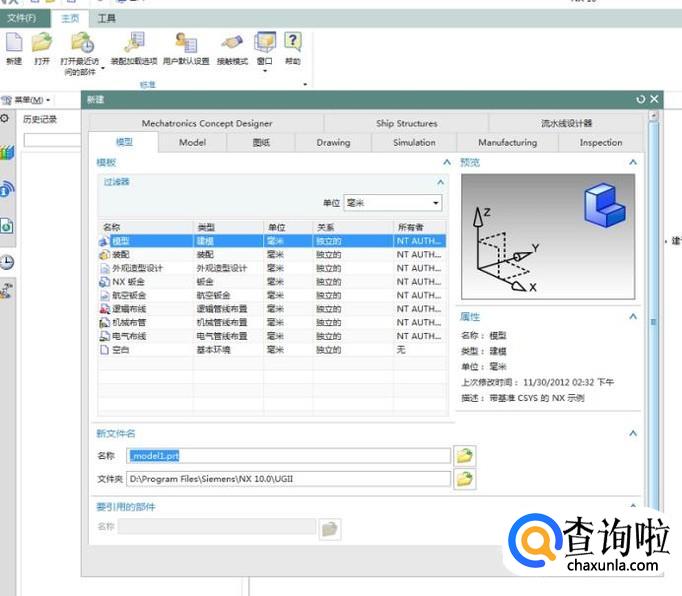Open the 窗口 window icon
The height and width of the screenshot is (596, 682).
[x=265, y=42]
